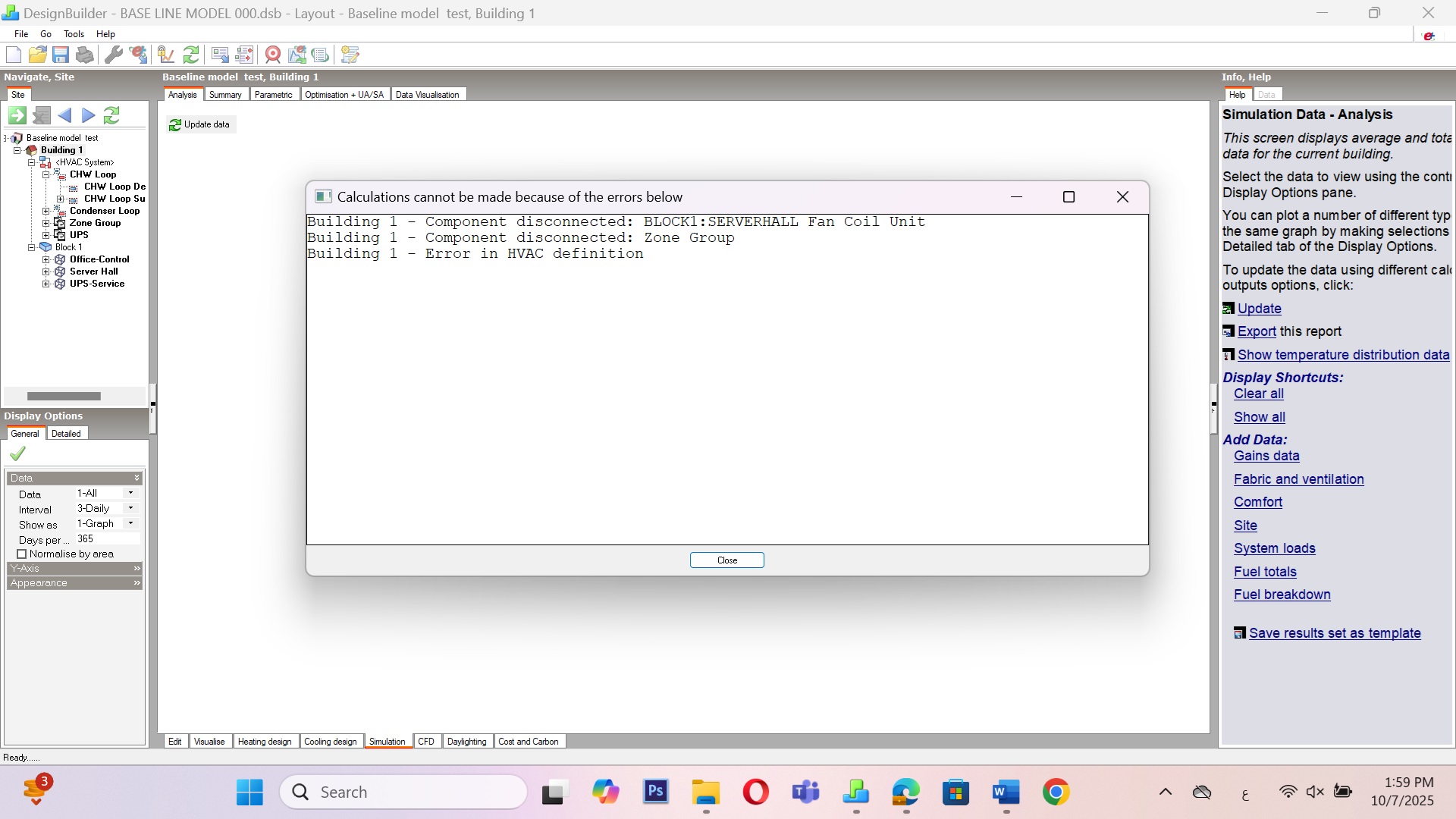1456x819 pixels.
Task: Open DesignBuilder app in Windows taskbar
Action: tap(855, 792)
